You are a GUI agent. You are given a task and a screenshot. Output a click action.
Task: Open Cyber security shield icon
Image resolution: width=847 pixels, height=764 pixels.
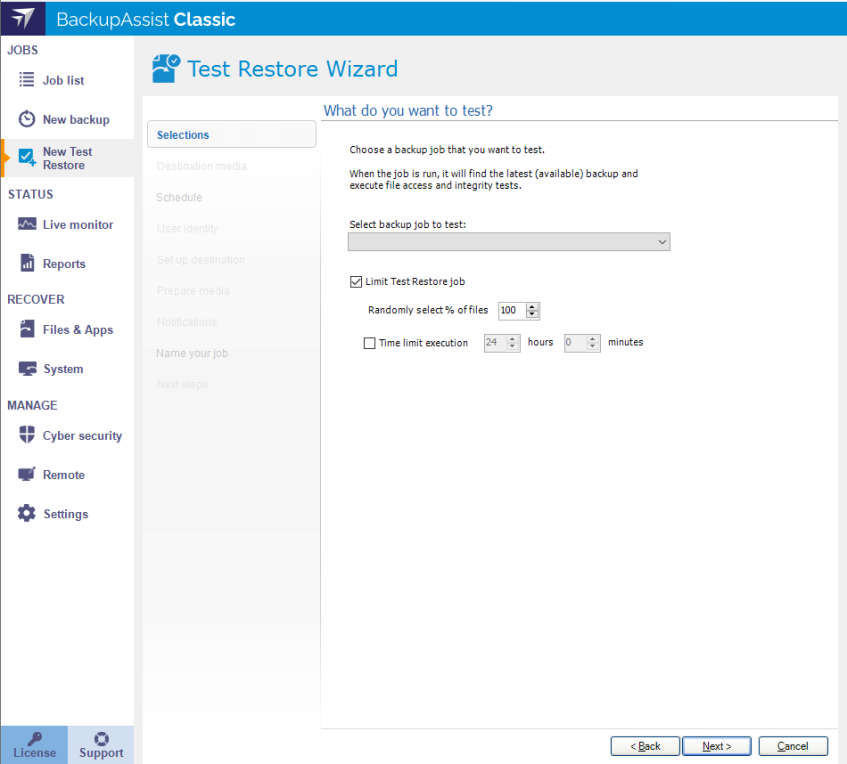tap(27, 436)
